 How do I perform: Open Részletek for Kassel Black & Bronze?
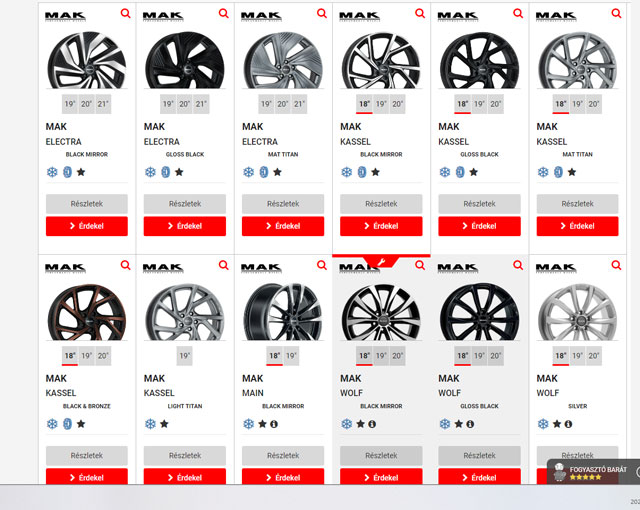(x=87, y=455)
